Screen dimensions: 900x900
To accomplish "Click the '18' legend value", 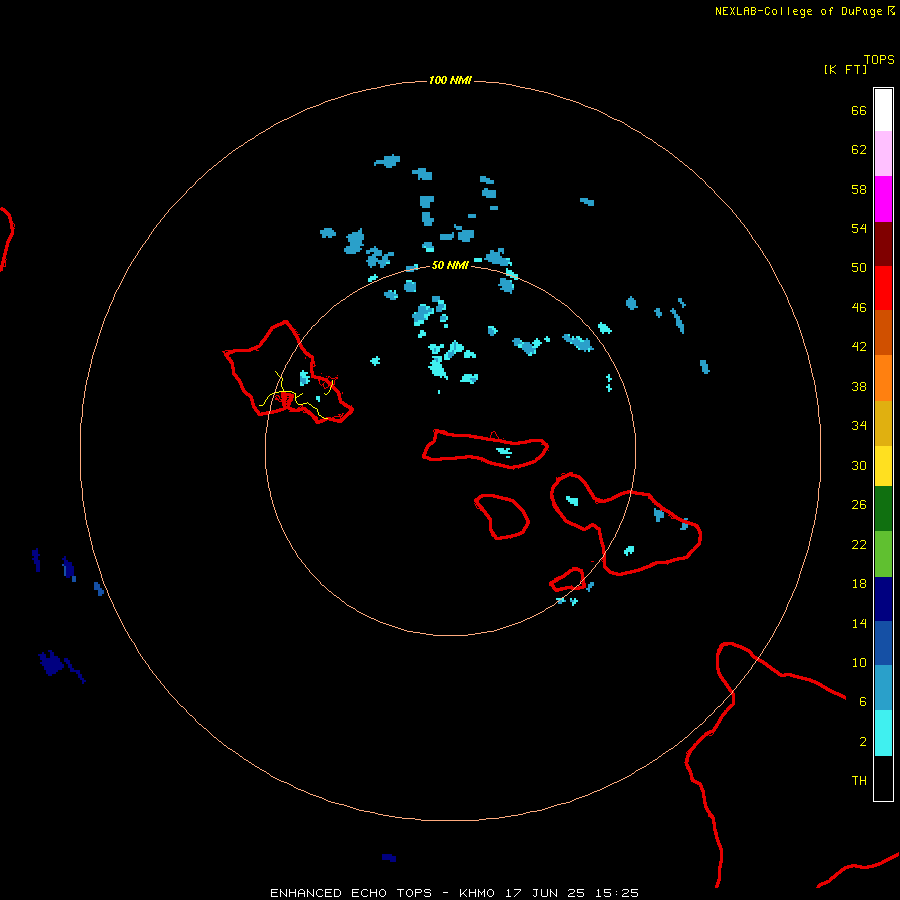I will [x=859, y=584].
